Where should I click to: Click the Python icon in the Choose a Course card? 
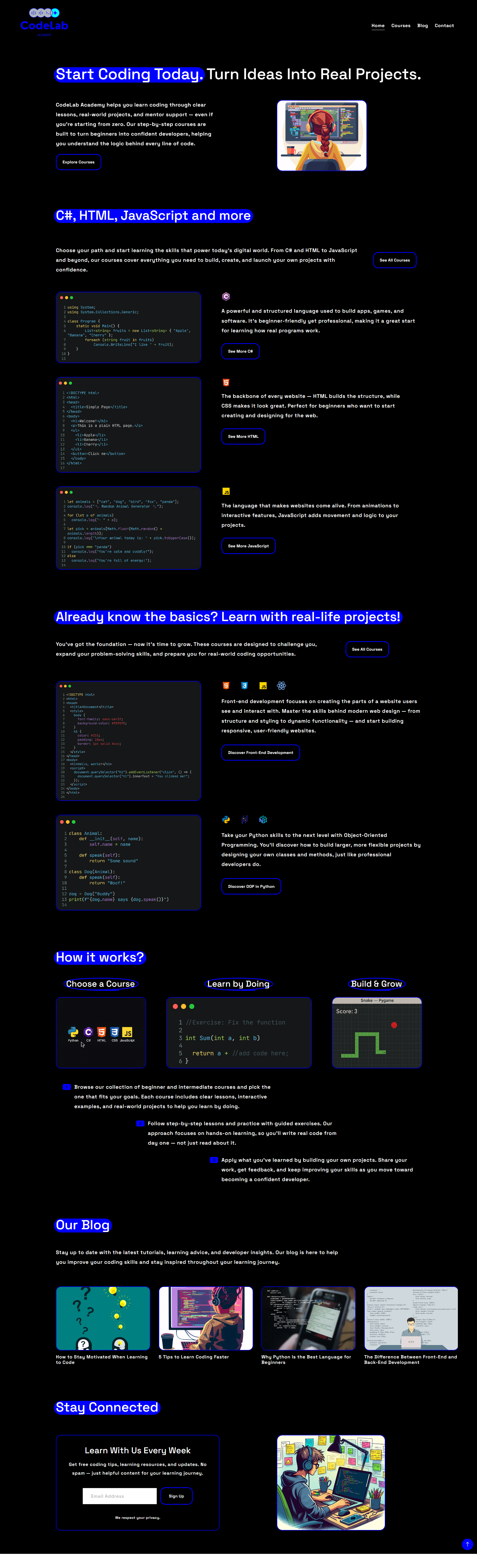[73, 1032]
